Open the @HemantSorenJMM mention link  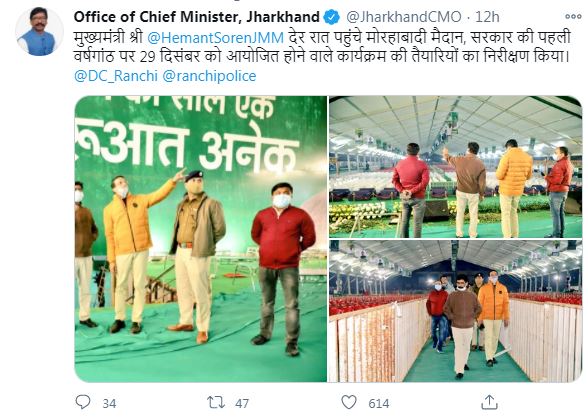click(x=216, y=38)
